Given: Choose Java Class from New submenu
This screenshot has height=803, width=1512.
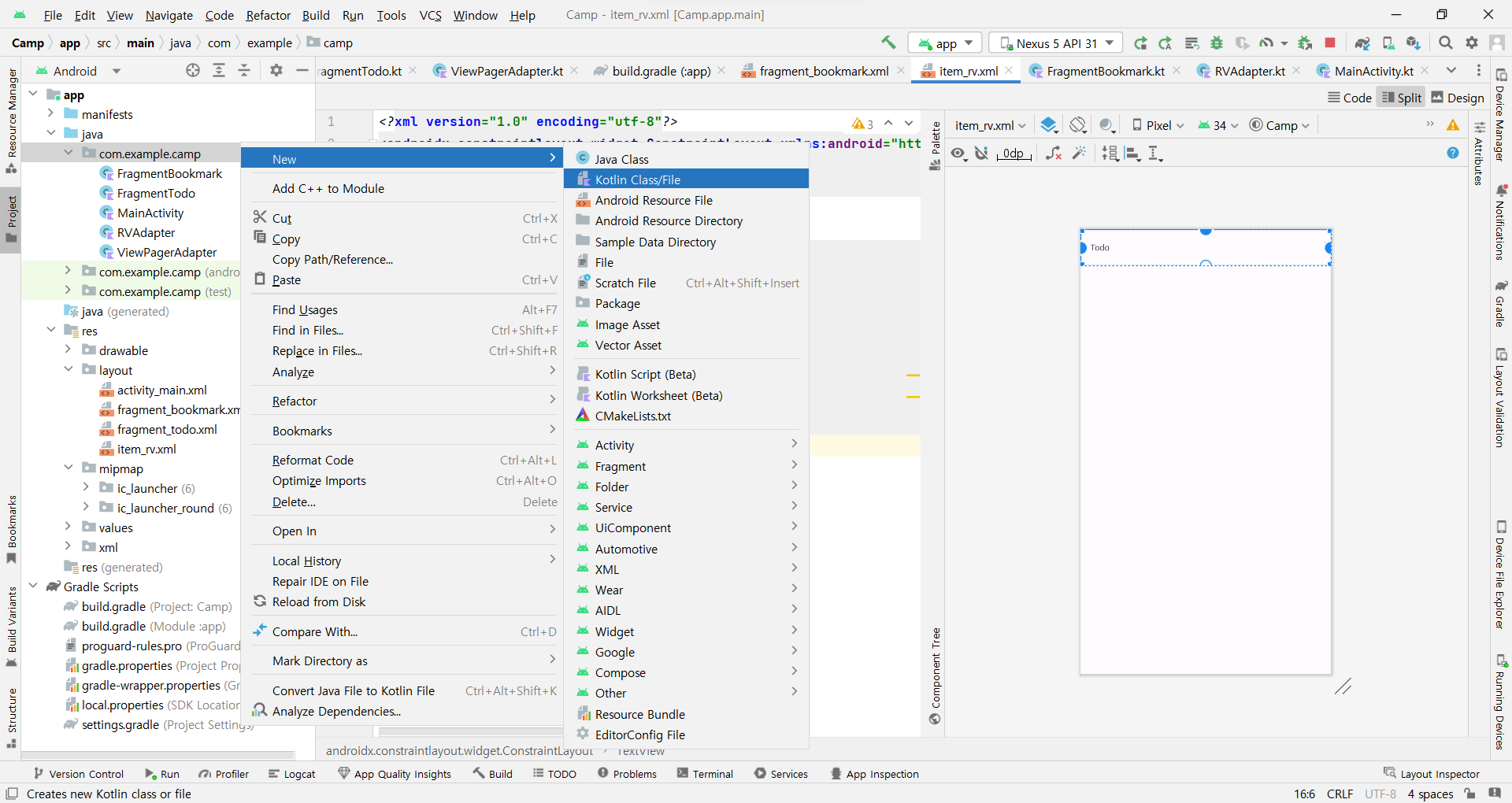Looking at the screenshot, I should (686, 159).
